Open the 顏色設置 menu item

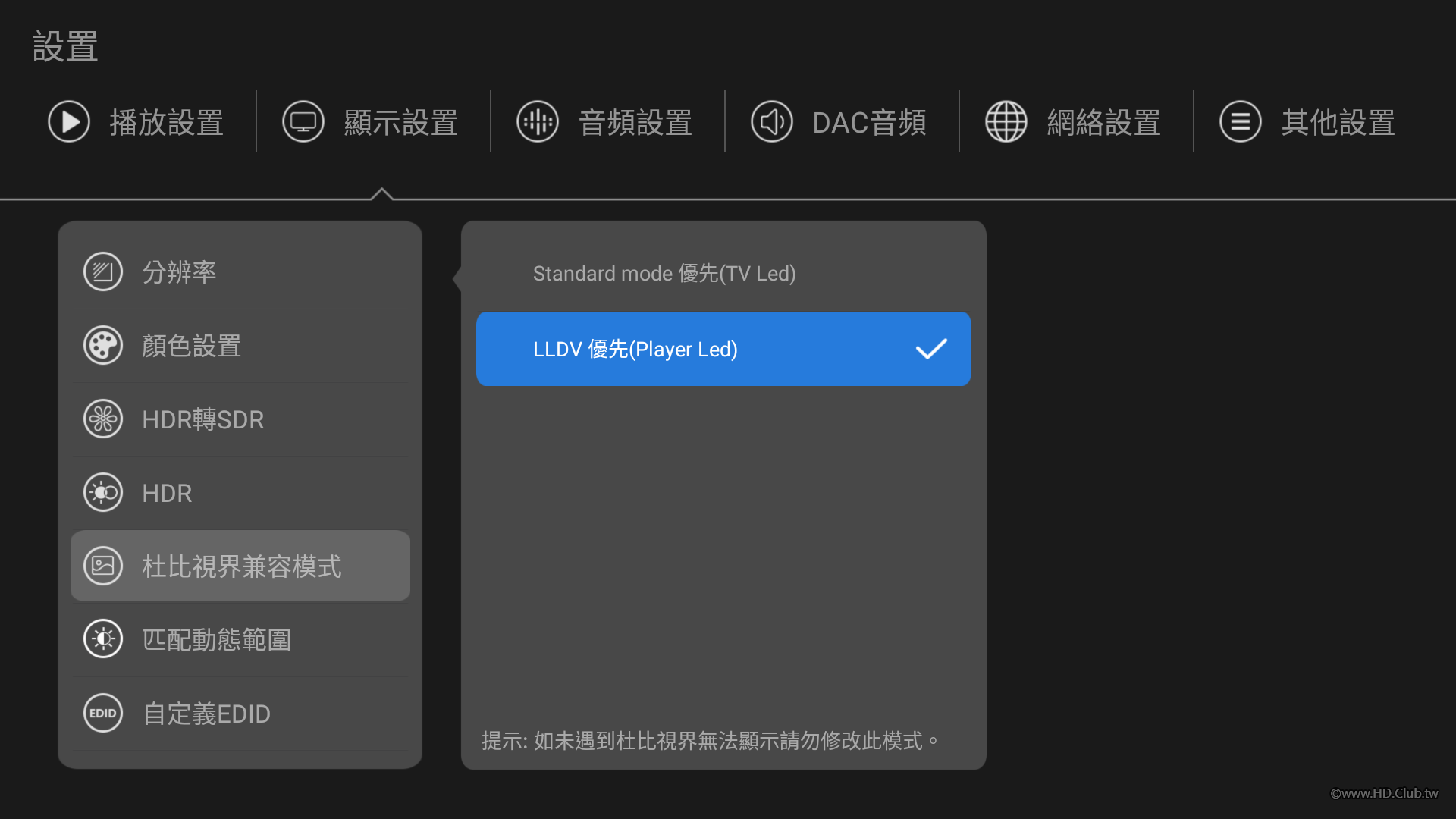tap(240, 346)
